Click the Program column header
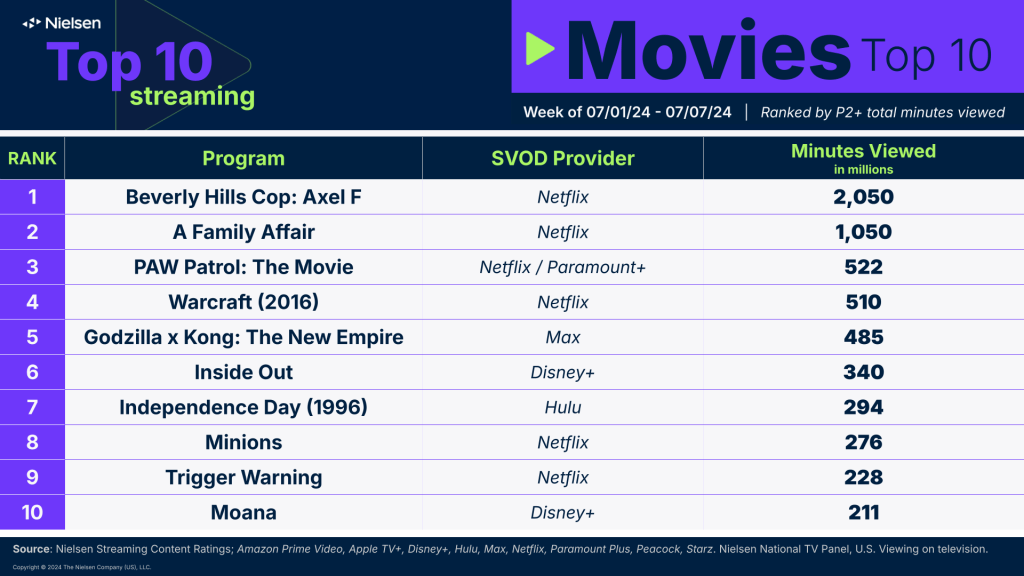This screenshot has height=576, width=1024. point(244,158)
